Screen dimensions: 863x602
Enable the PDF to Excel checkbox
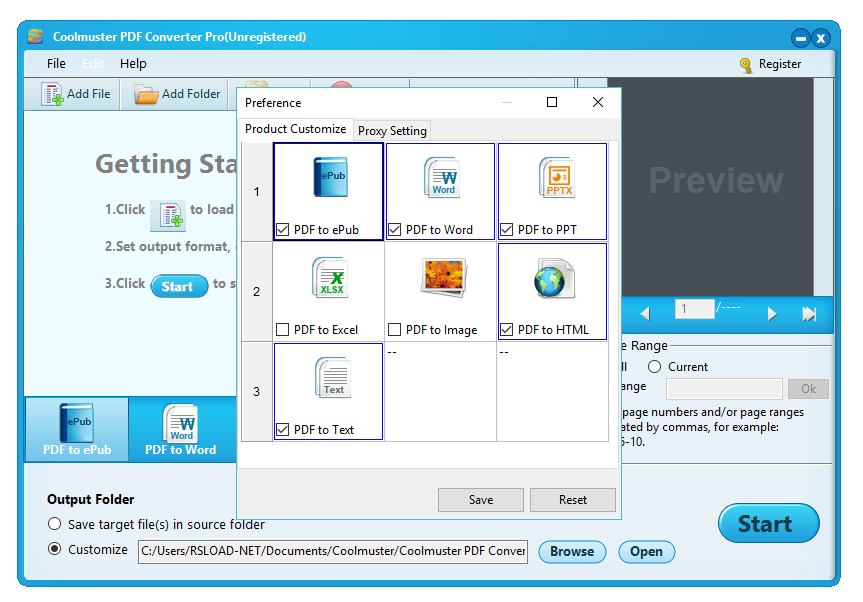click(x=282, y=330)
